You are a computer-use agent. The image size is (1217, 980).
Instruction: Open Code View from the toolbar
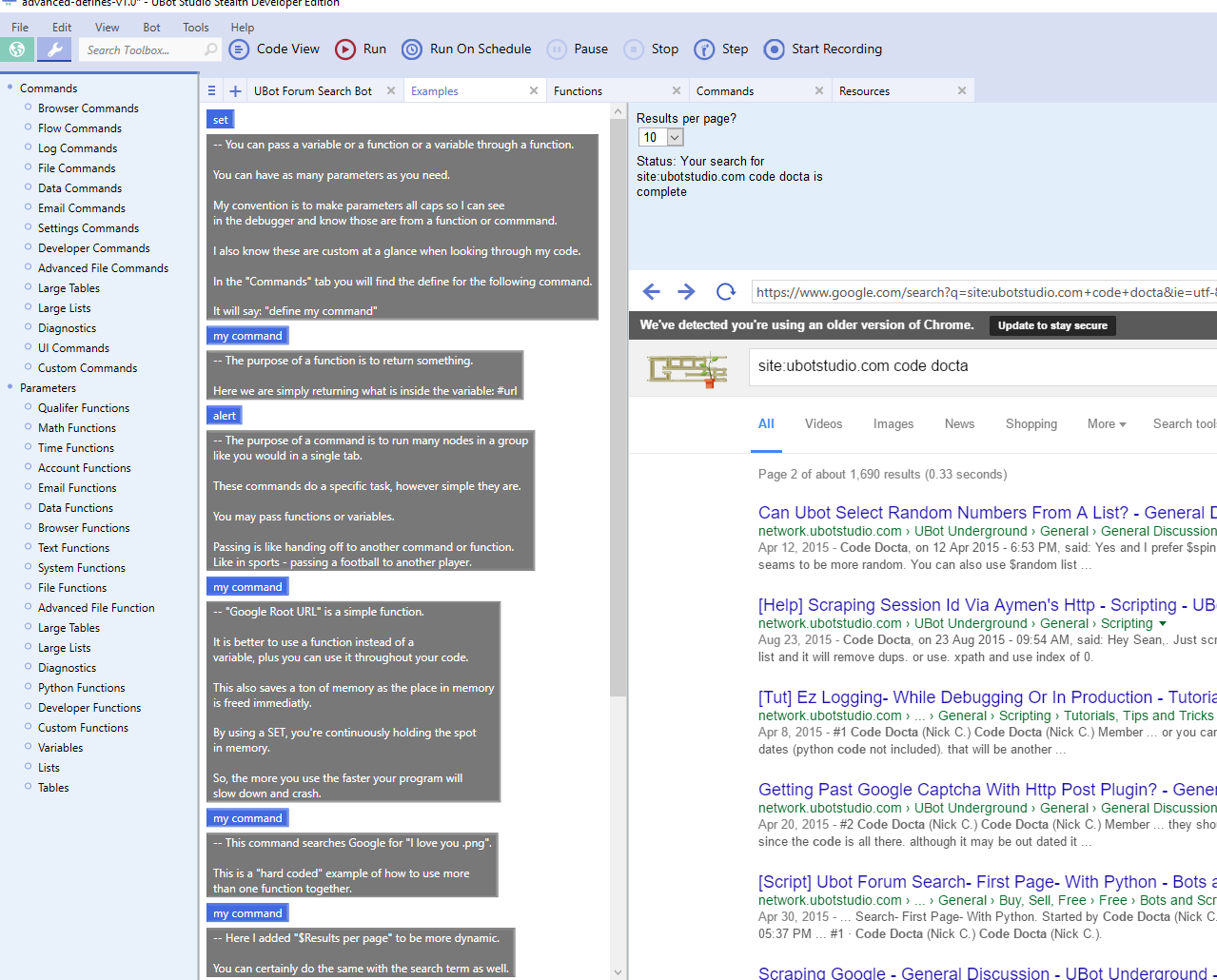click(x=275, y=49)
